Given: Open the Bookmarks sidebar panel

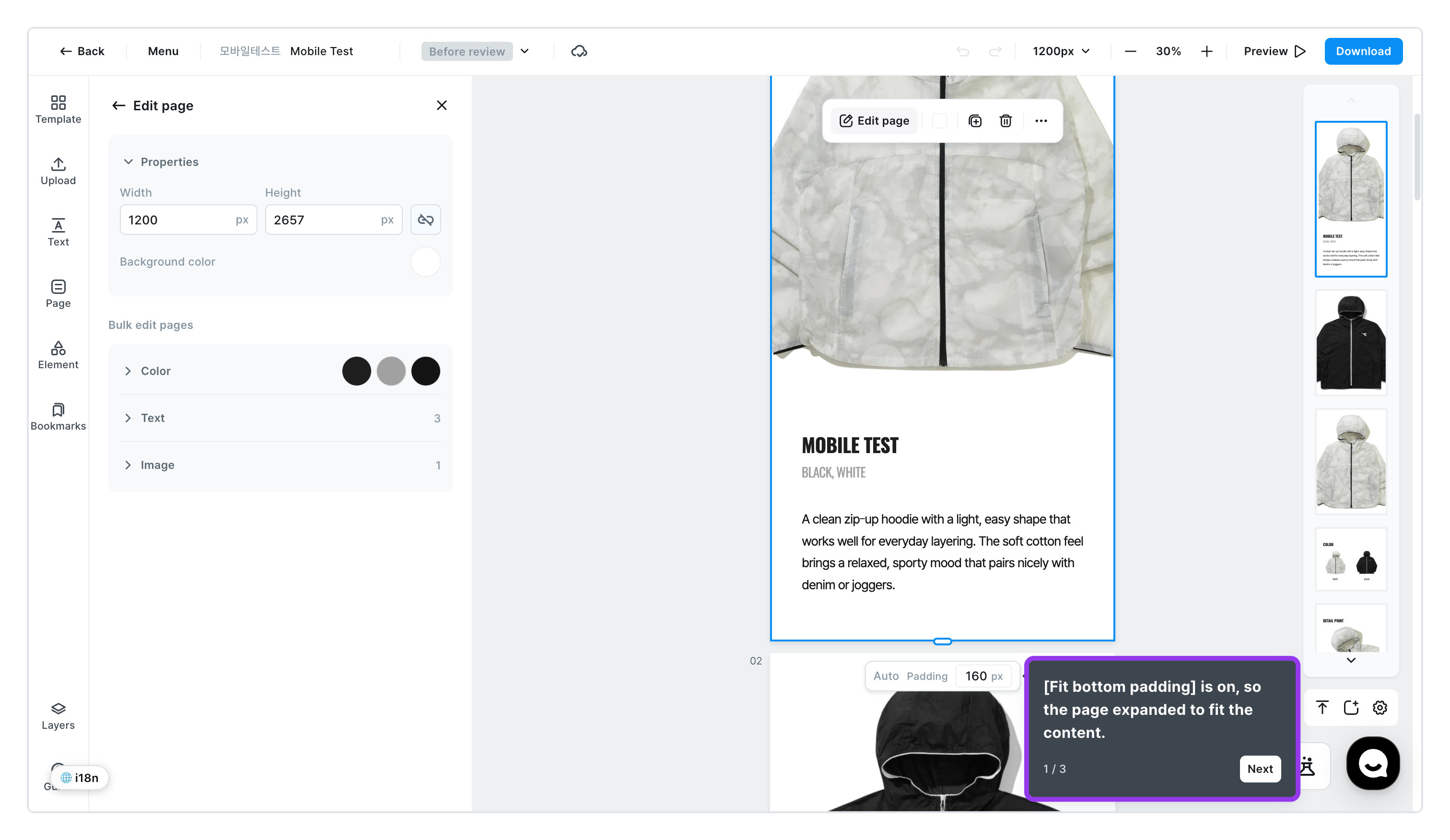Looking at the screenshot, I should [x=58, y=417].
